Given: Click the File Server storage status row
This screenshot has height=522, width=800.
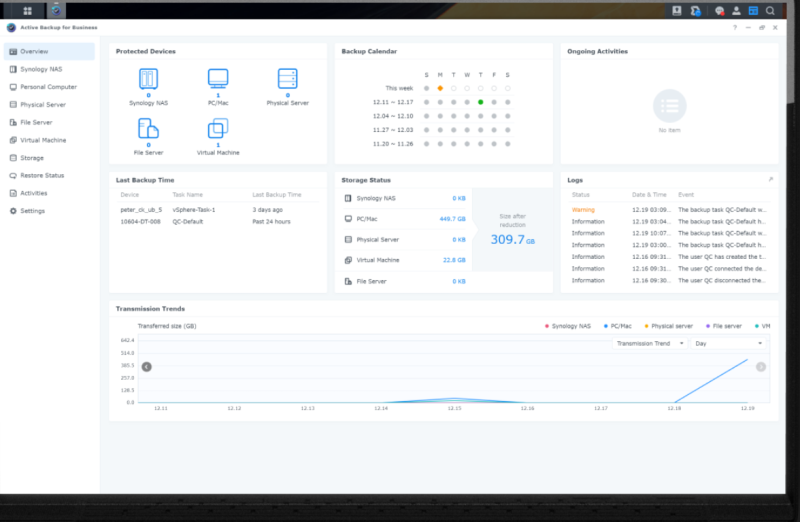Looking at the screenshot, I should (405, 281).
